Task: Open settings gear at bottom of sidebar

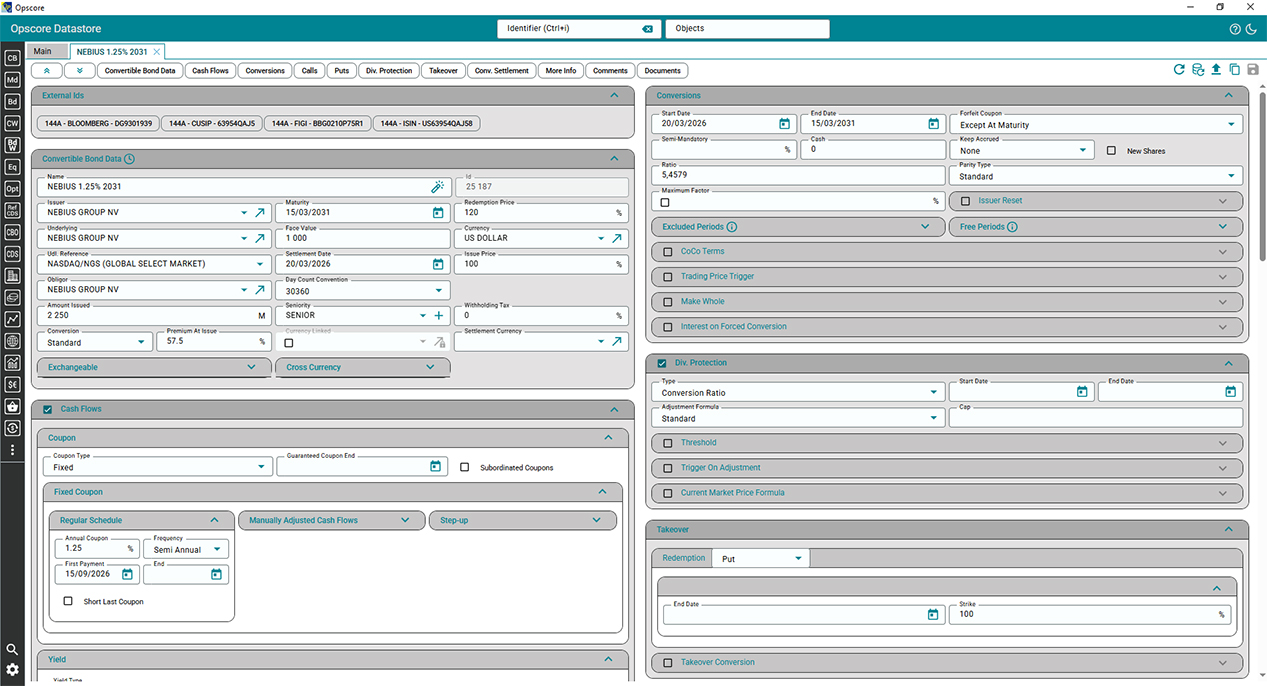Action: (12, 669)
